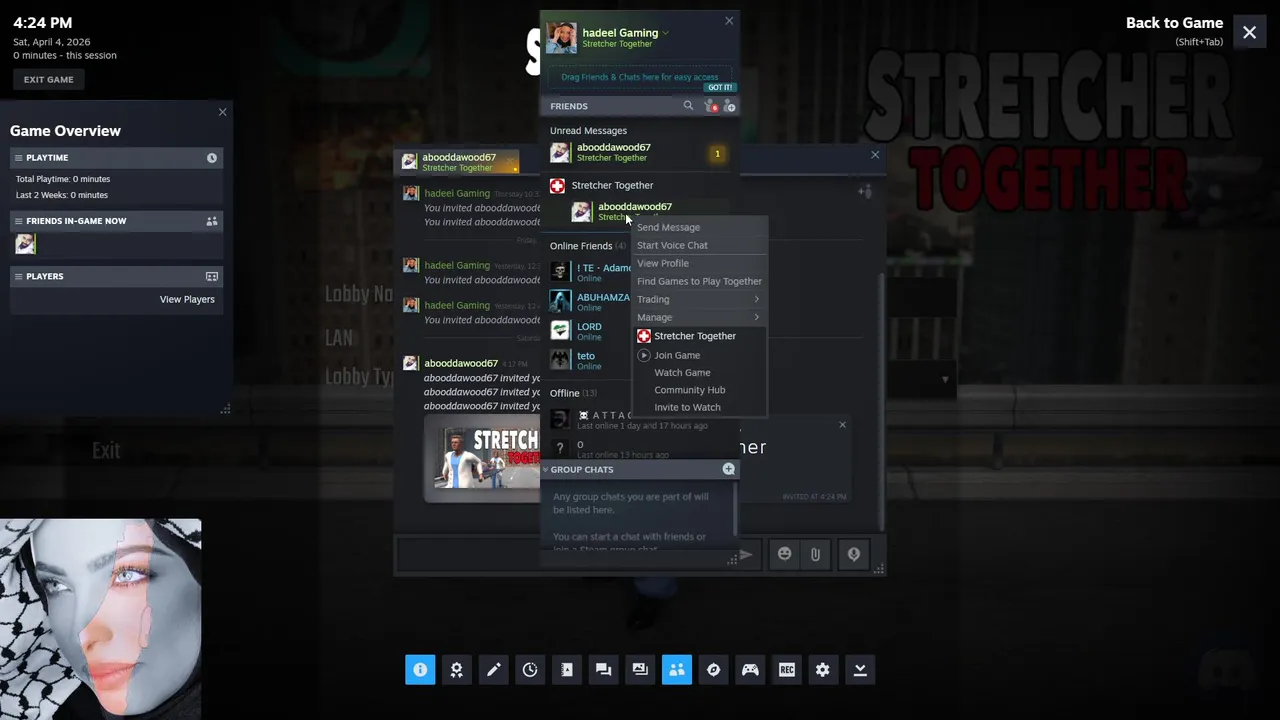This screenshot has width=1280, height=720.
Task: Collapse the Offline friends section header
Action: (x=573, y=393)
